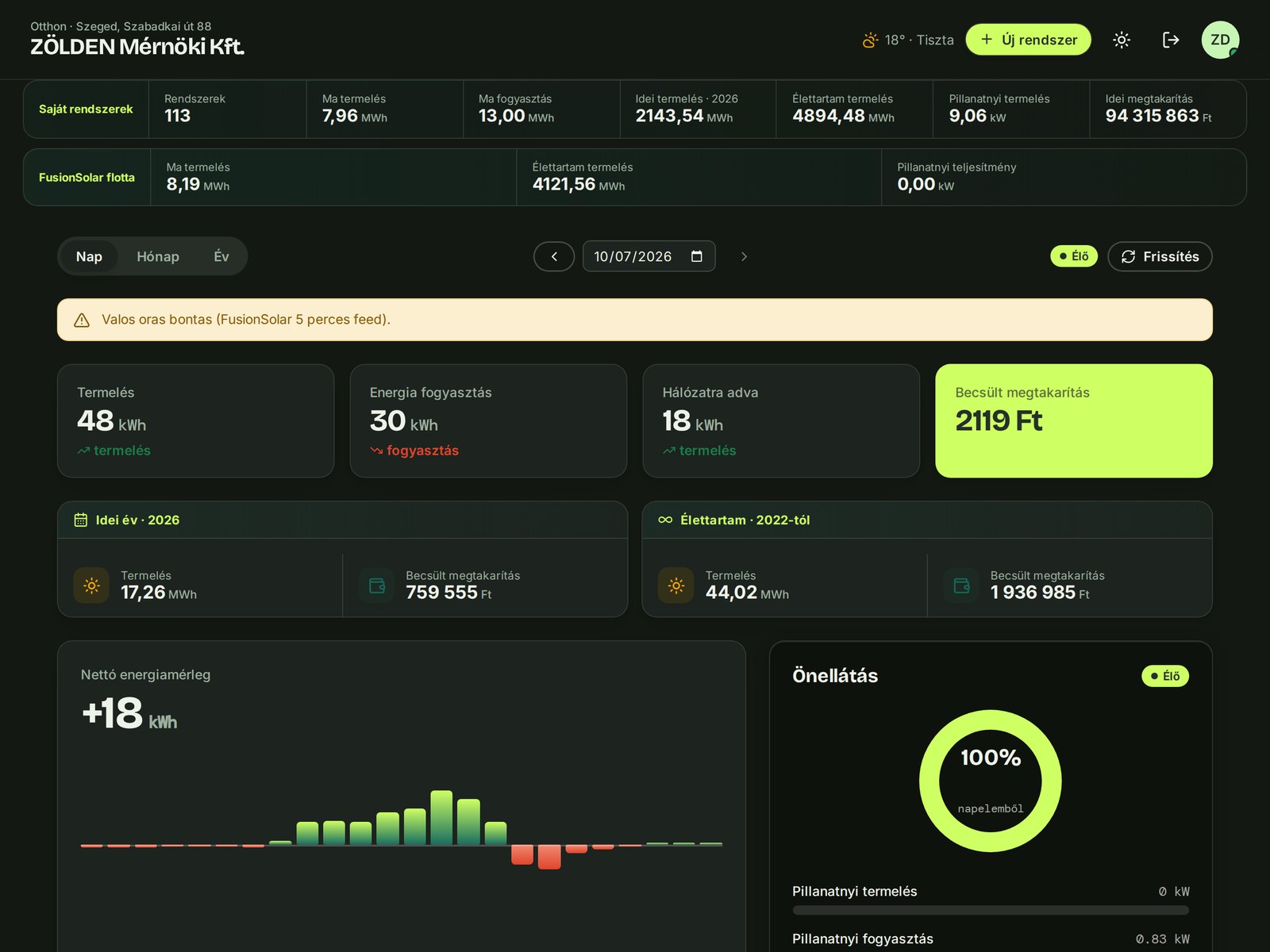
Task: Click the logout icon in the header
Action: point(1171,40)
